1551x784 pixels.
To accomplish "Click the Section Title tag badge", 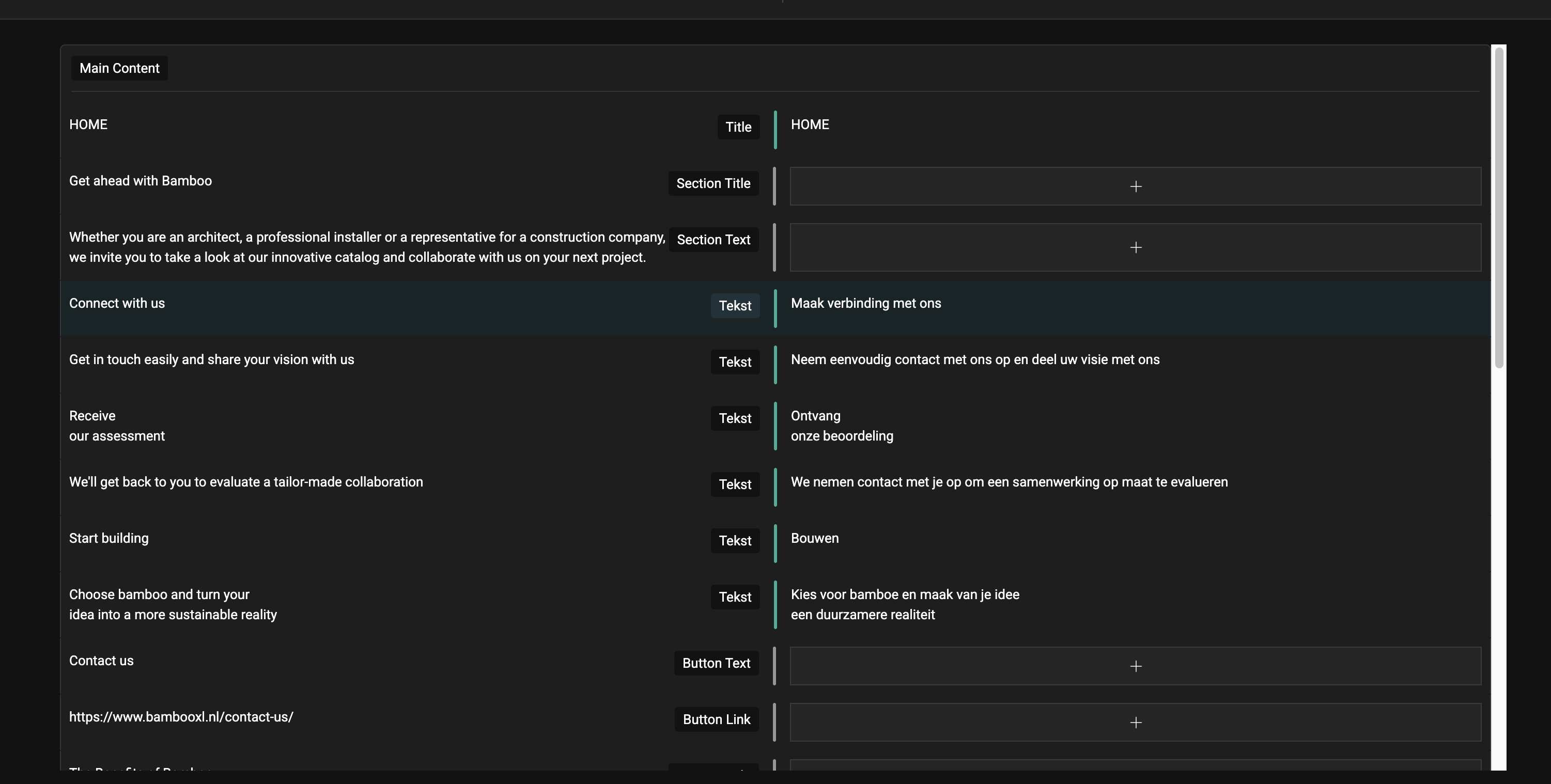I will tap(713, 183).
